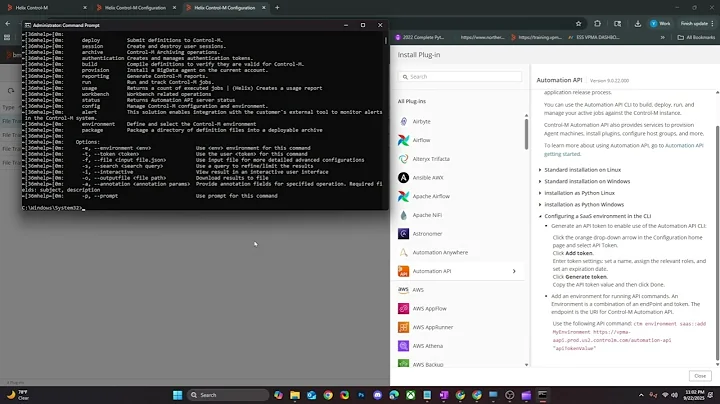Open the browser downloads icon
This screenshot has width=720, height=404.
click(x=638, y=23)
